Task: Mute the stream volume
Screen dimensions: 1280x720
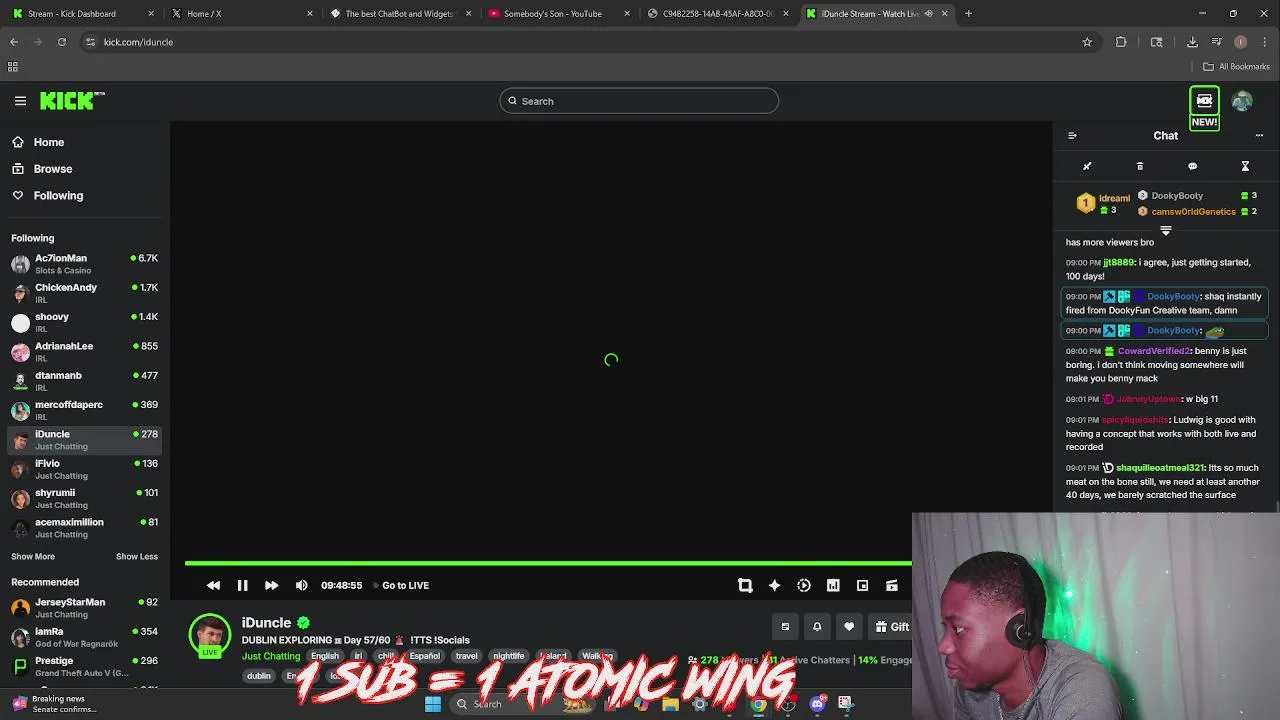Action: (x=301, y=585)
